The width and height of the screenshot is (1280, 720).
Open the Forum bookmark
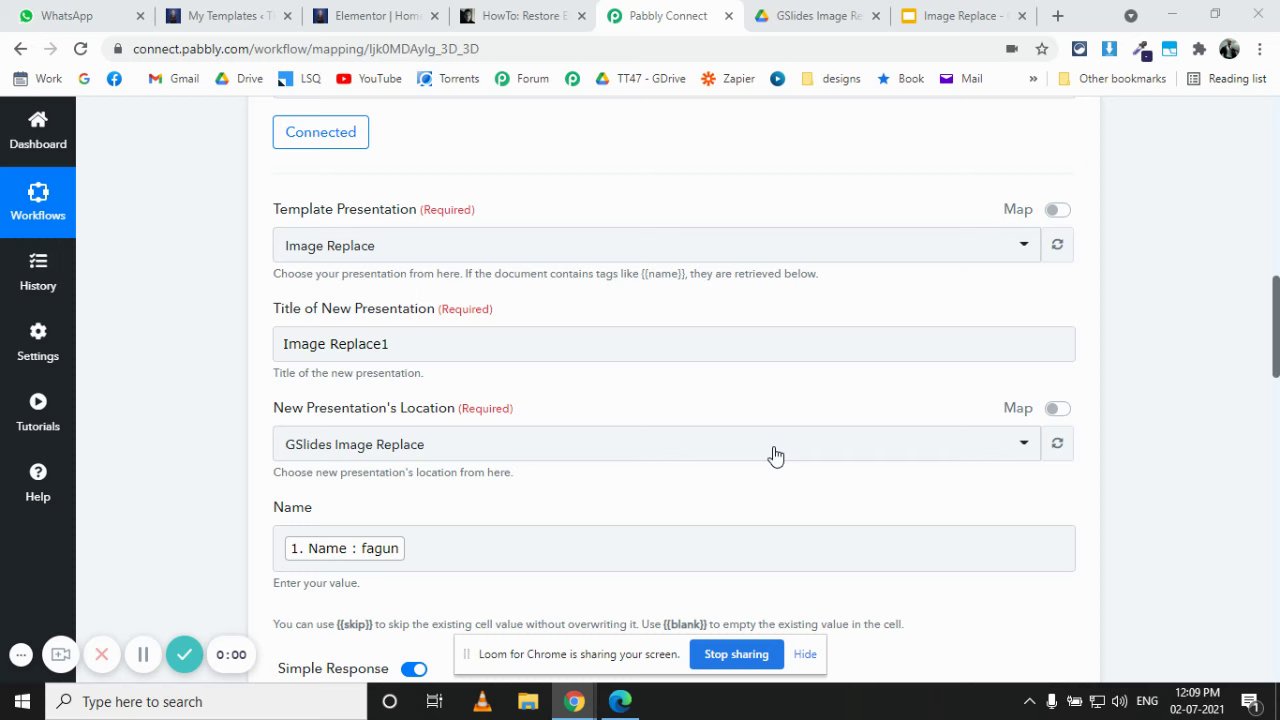coord(521,79)
